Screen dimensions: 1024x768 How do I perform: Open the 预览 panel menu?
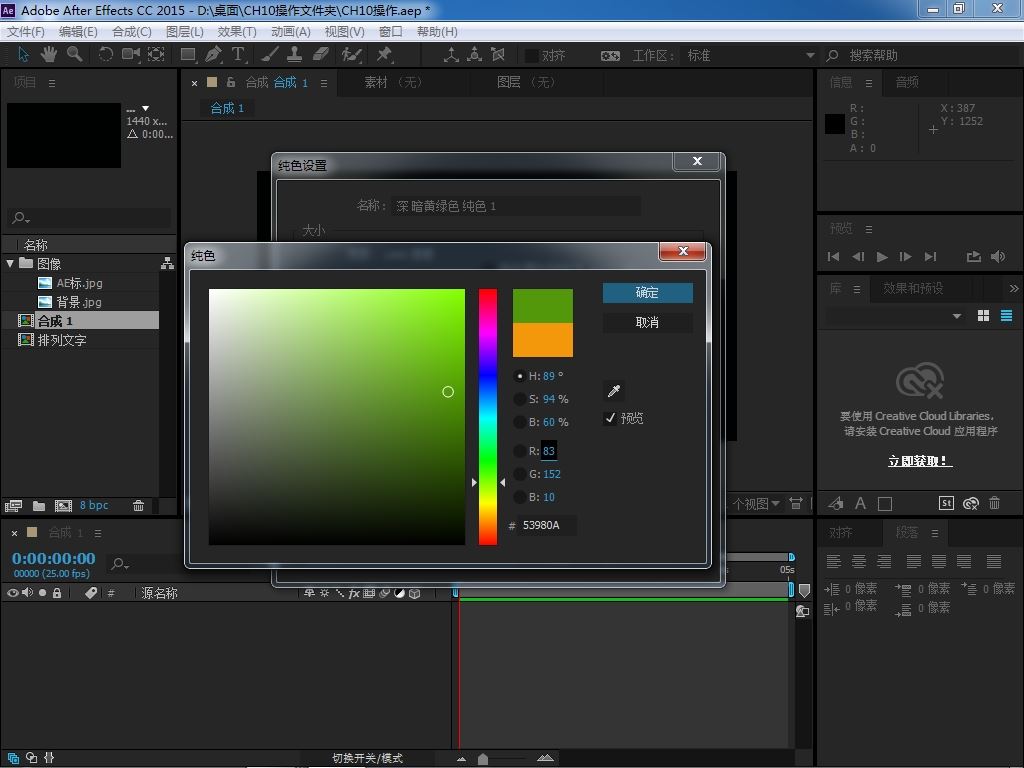pyautogui.click(x=869, y=229)
